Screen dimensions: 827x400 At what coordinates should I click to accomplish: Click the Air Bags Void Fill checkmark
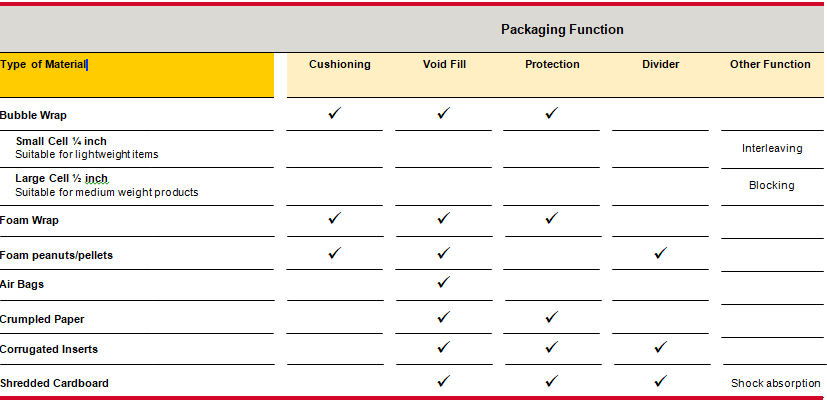pos(444,282)
